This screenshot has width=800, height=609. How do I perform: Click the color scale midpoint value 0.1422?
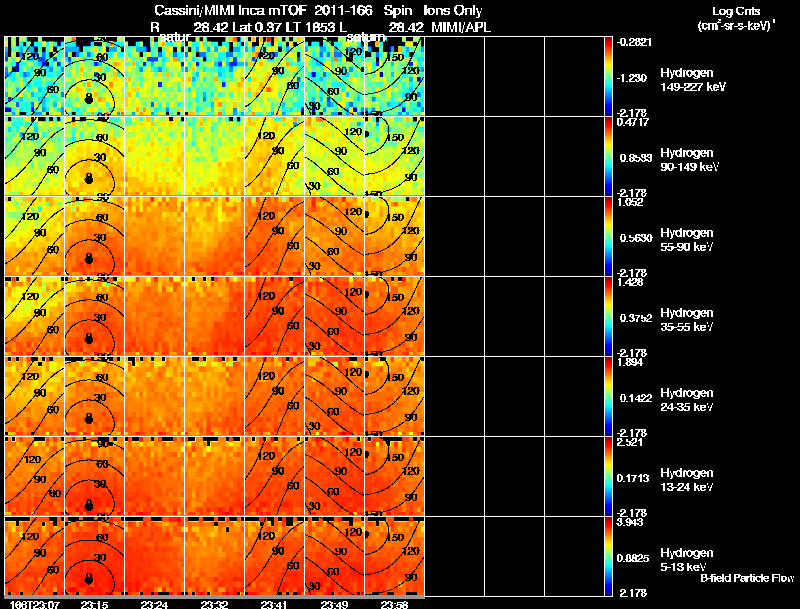(x=636, y=398)
